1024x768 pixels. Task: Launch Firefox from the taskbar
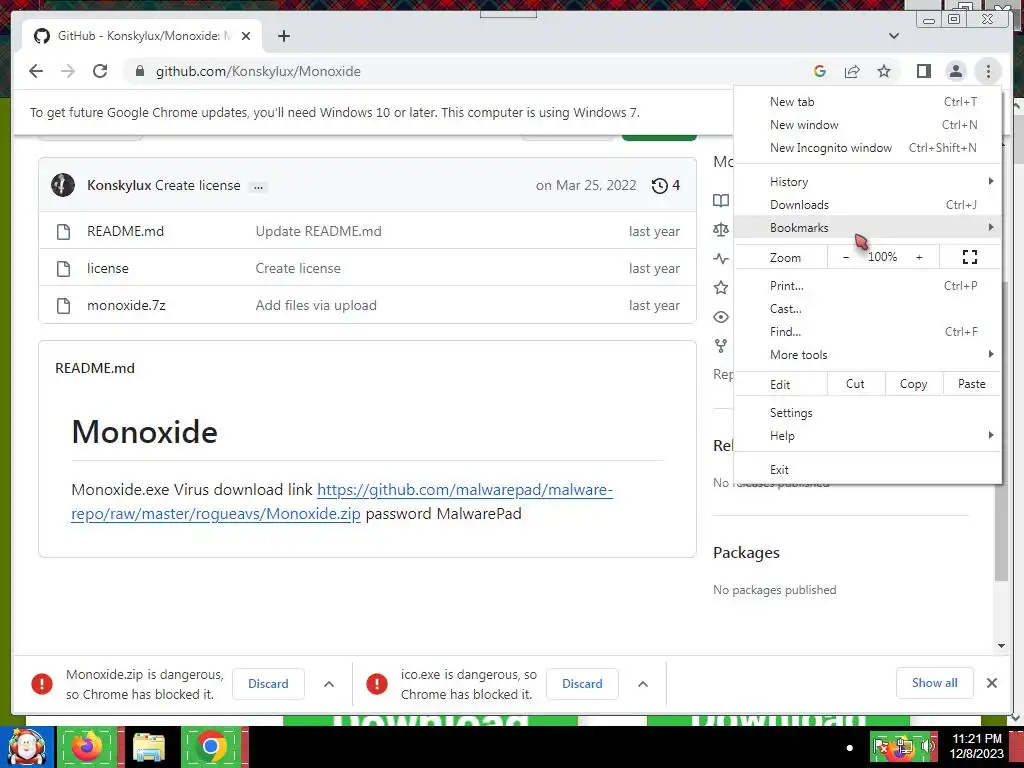click(88, 746)
